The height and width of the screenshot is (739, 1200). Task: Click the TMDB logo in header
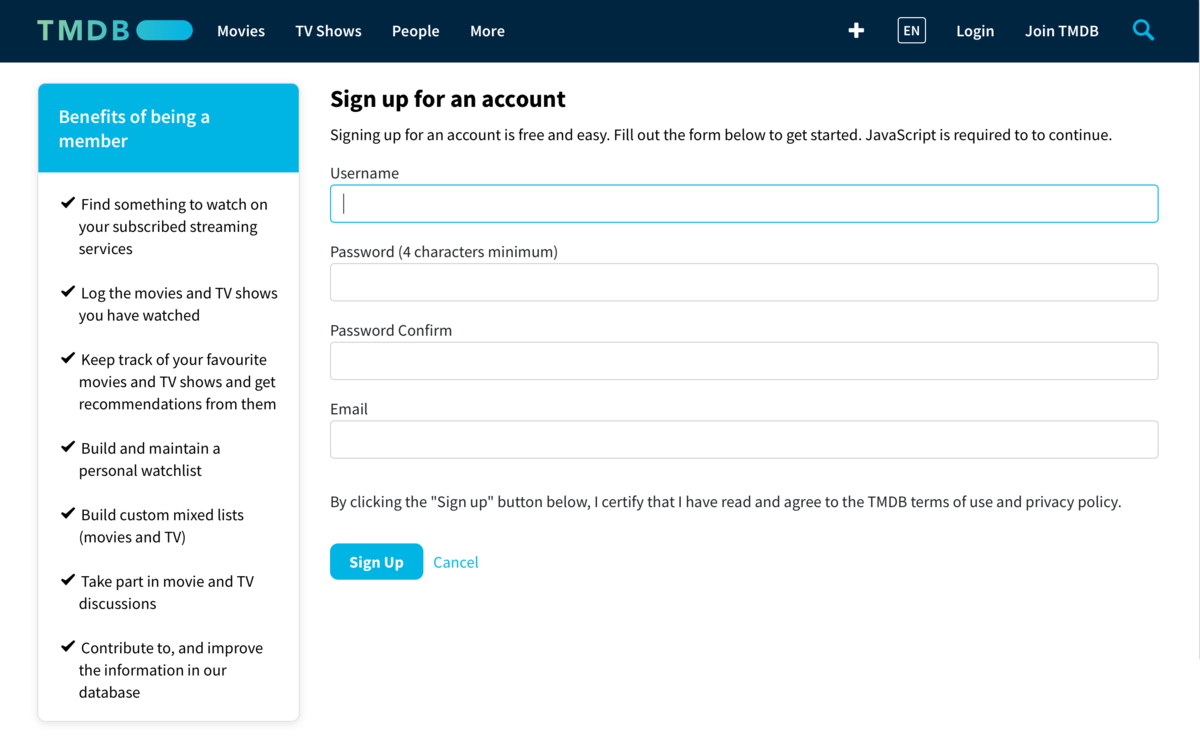114,31
